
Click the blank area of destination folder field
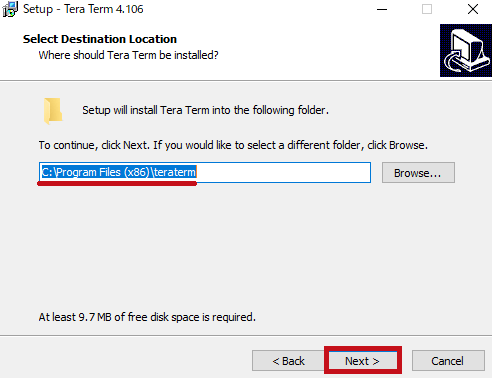coord(283,173)
